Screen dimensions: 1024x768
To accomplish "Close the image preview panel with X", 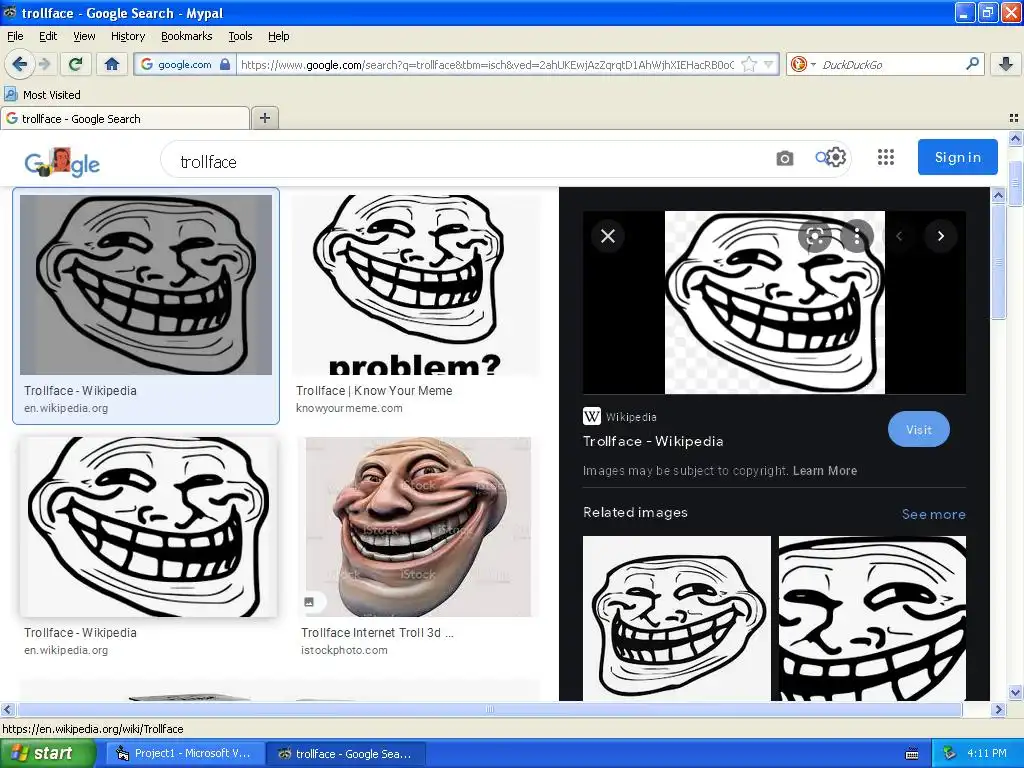I will click(607, 236).
